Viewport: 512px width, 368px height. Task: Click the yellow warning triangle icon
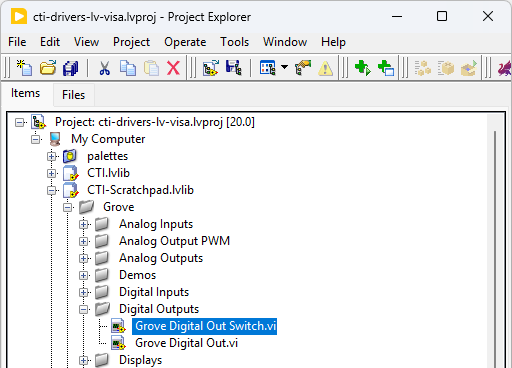325,69
